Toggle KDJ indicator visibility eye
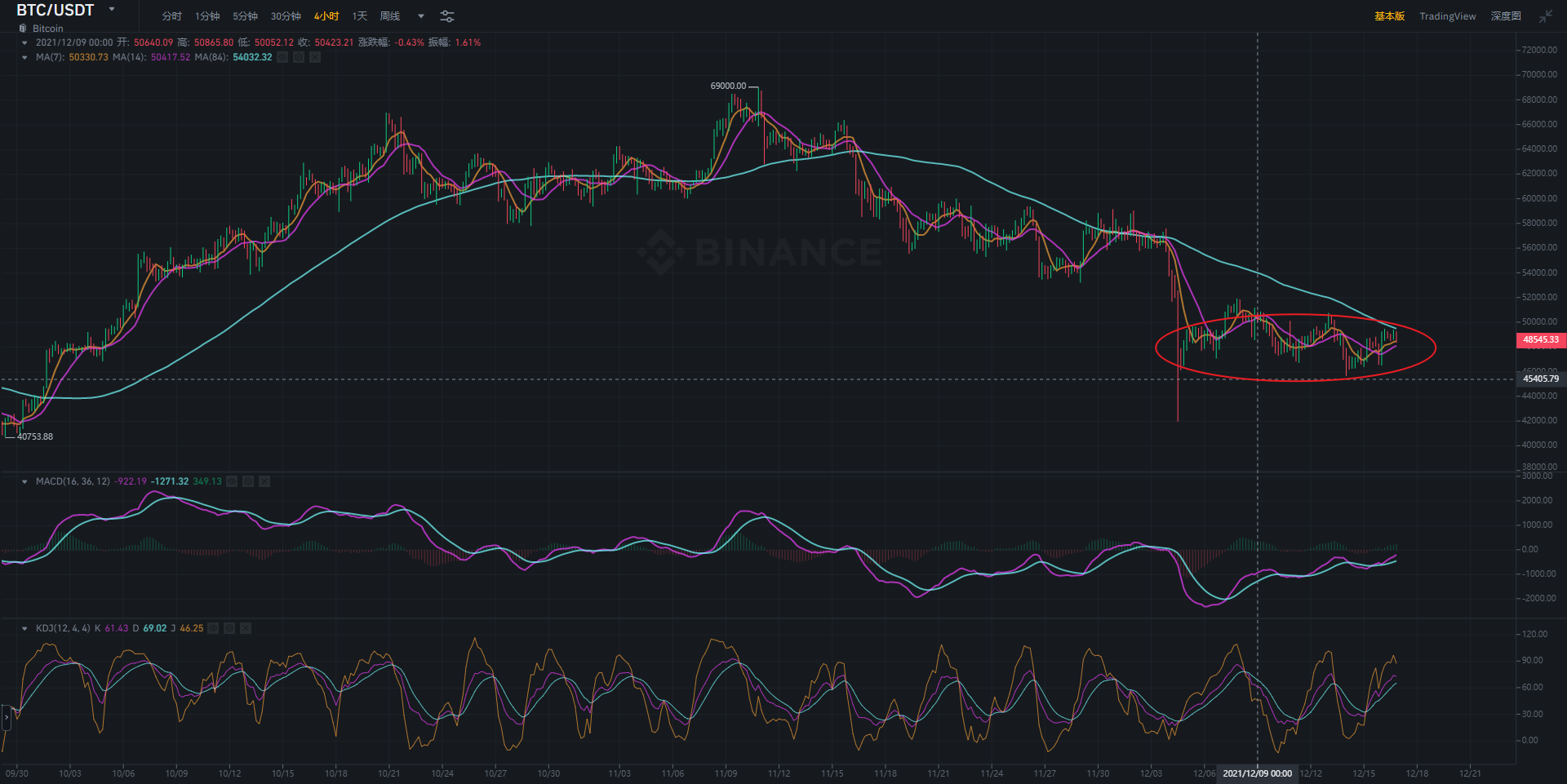Screen dimensions: 1567x784 [x=213, y=628]
